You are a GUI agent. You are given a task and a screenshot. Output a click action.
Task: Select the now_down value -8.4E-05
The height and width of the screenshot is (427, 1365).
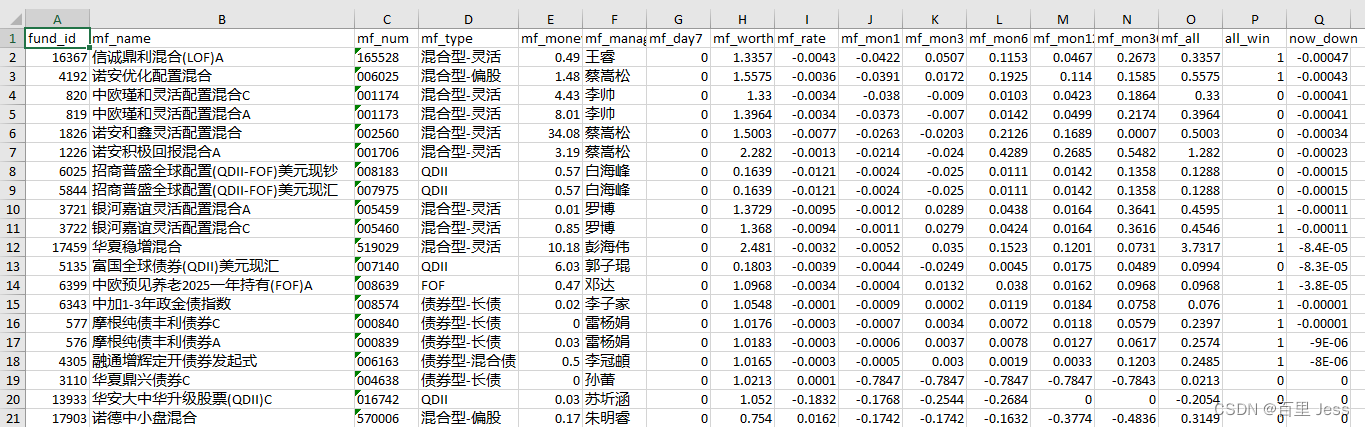tap(1318, 246)
